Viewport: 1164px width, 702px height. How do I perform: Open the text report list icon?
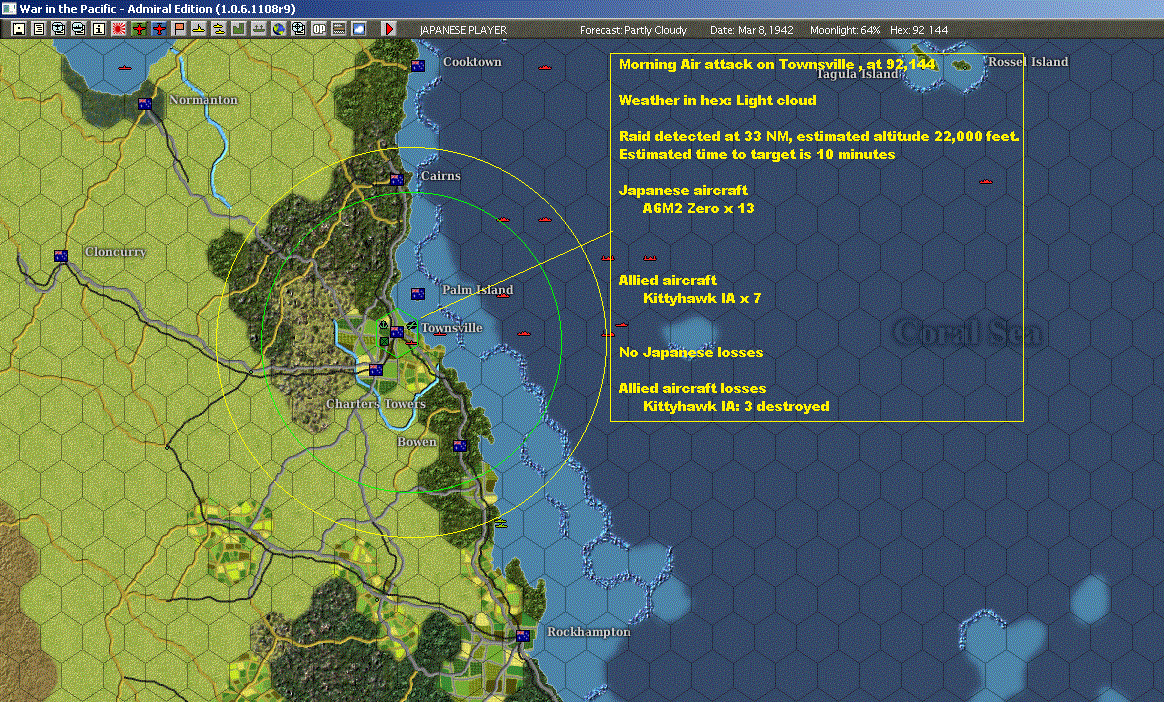(x=39, y=29)
